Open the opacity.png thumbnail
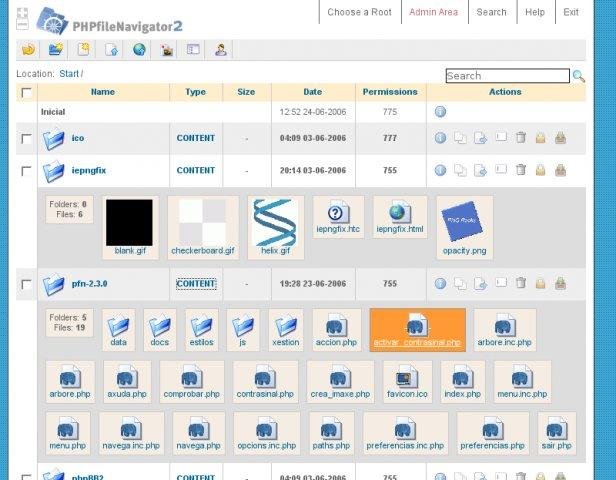Viewport: 616px width, 480px height. (464, 227)
